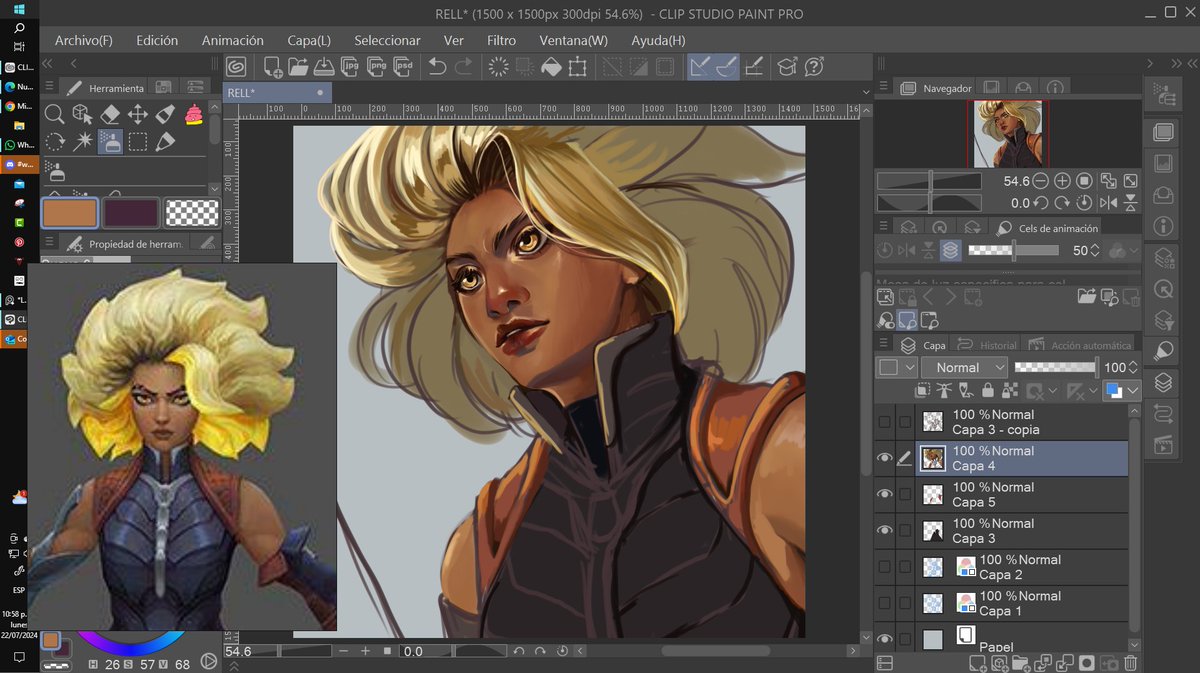The width and height of the screenshot is (1200, 673).
Task: Click the layer opacity slider
Action: point(1056,367)
